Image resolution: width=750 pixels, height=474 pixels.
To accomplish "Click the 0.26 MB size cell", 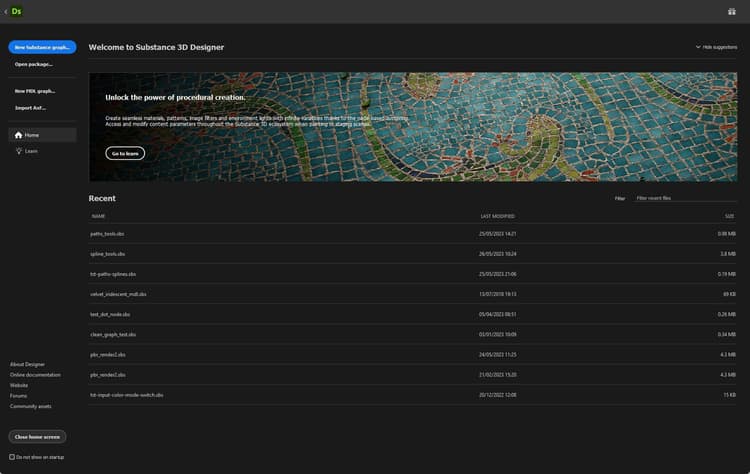I will [x=727, y=314].
